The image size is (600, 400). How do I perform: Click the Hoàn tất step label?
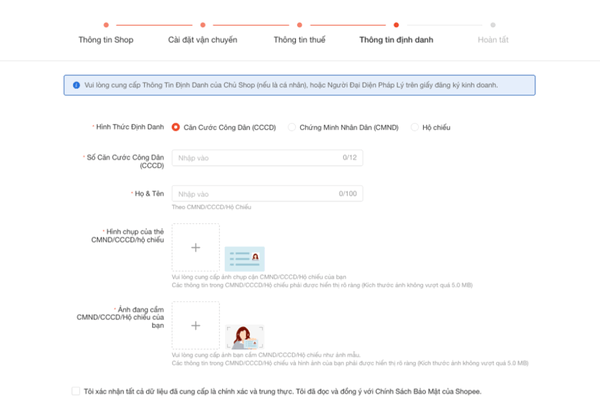click(x=491, y=41)
